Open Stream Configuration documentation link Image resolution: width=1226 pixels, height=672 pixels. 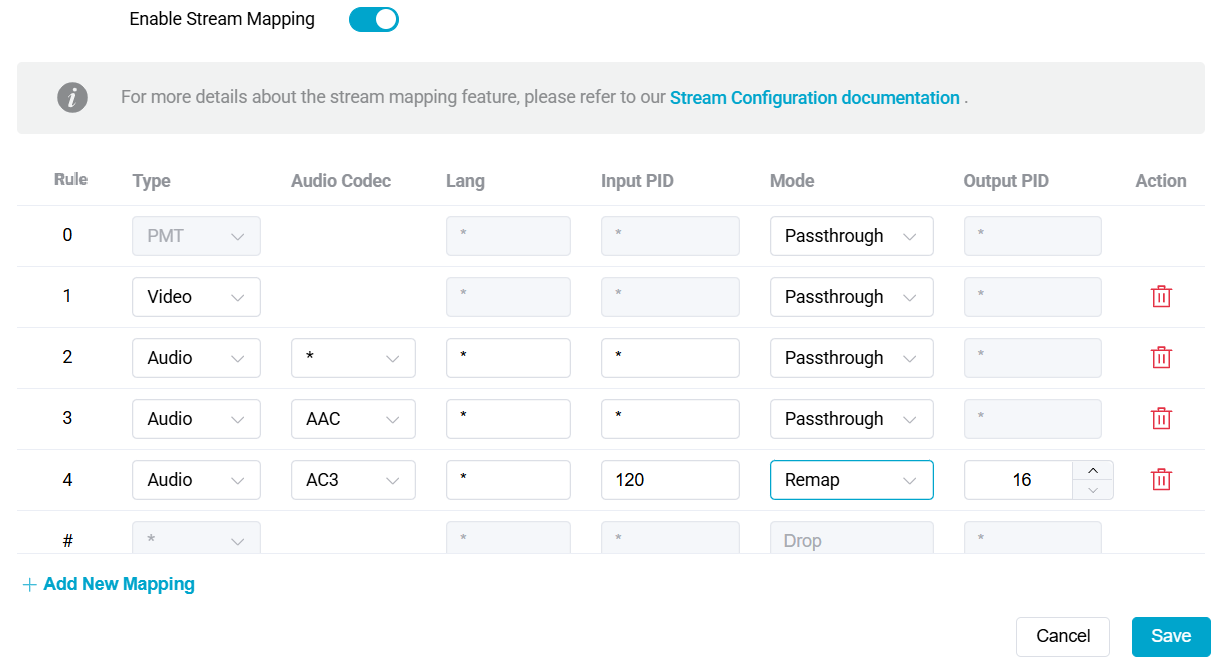(x=815, y=98)
